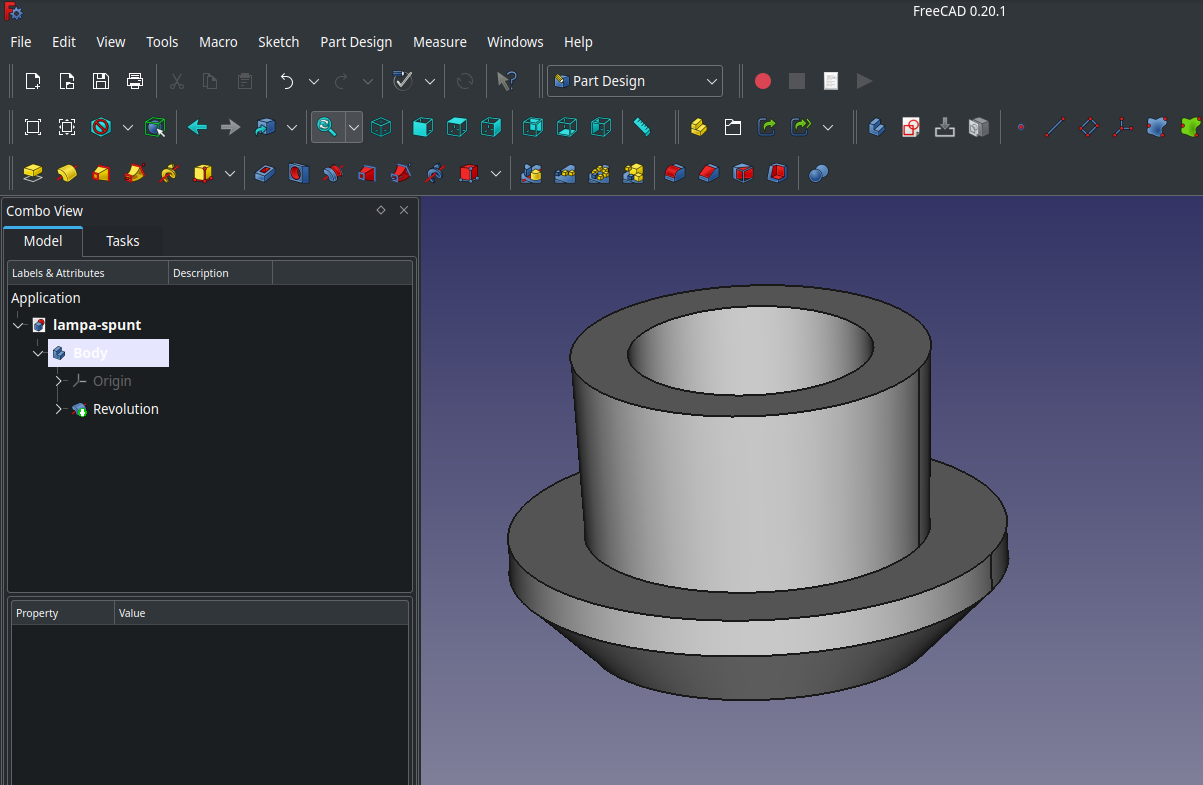Expand the Revolution tree item
Screen dimensions: 1203x785
pyautogui.click(x=59, y=409)
